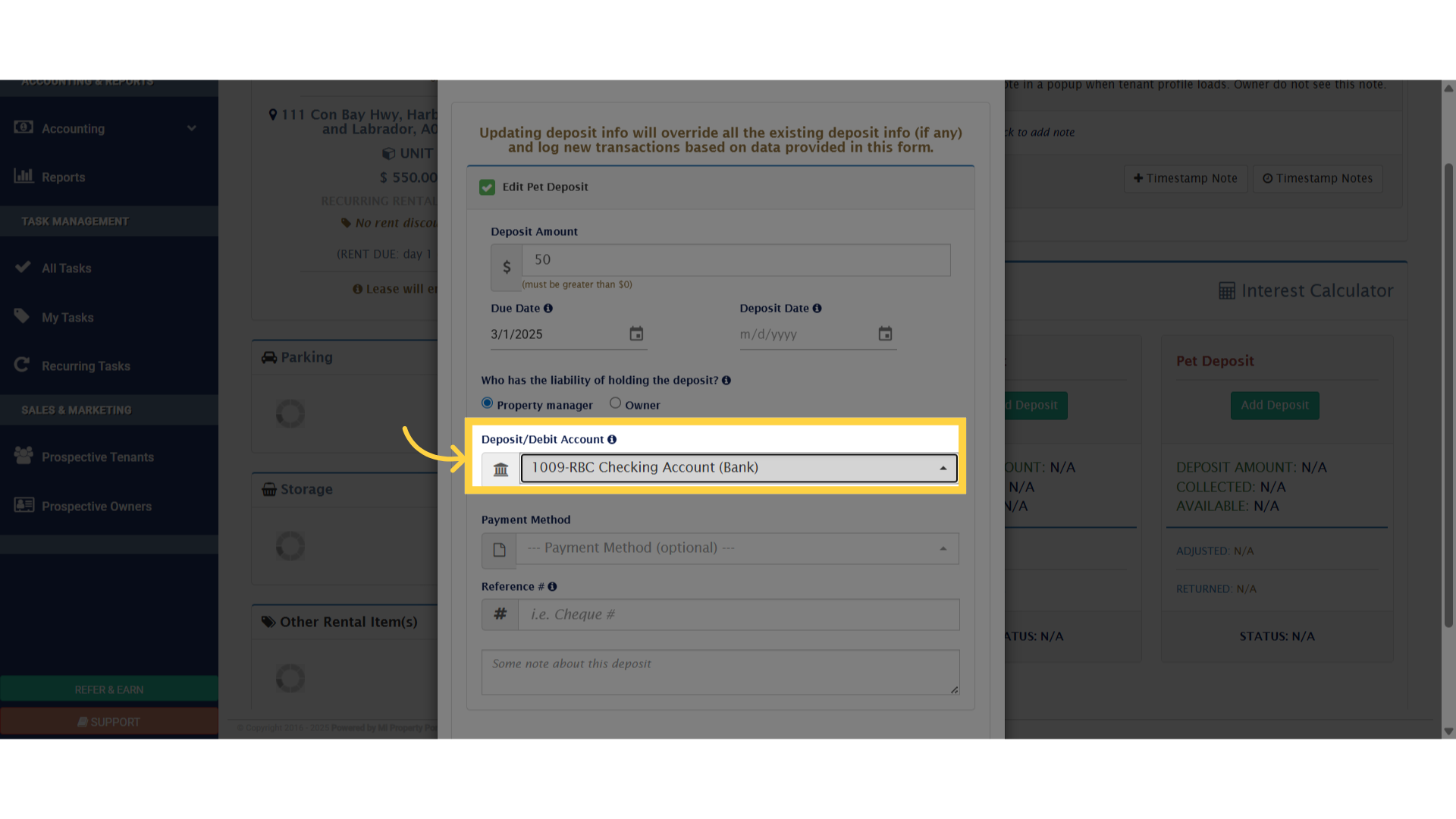
Task: Click the Reference # info icon
Action: 552,586
